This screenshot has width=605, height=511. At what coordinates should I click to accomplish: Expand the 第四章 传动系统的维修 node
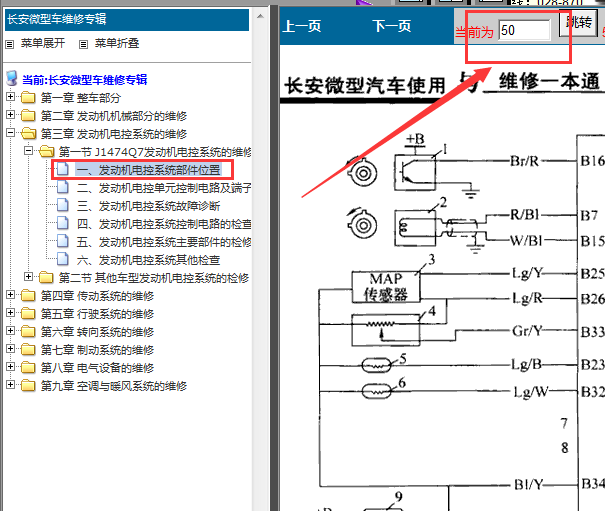[10, 294]
